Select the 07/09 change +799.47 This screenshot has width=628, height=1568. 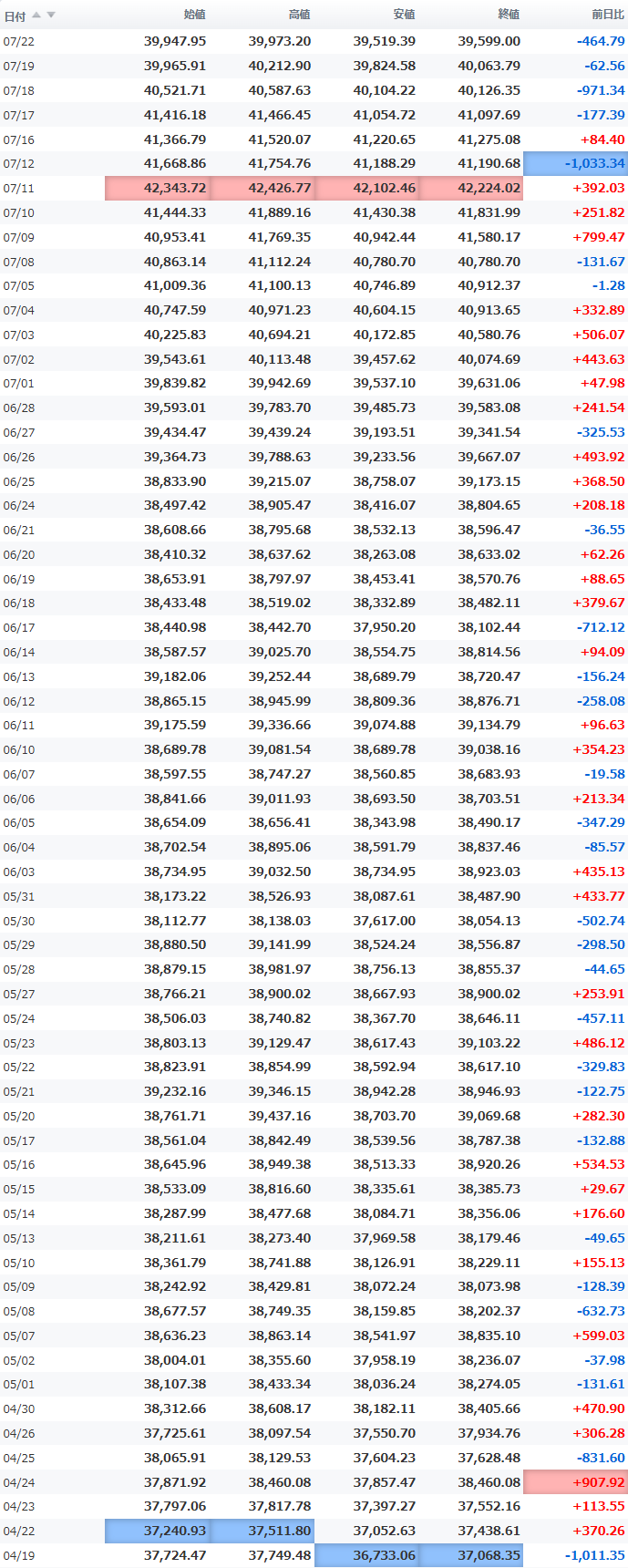[599, 237]
